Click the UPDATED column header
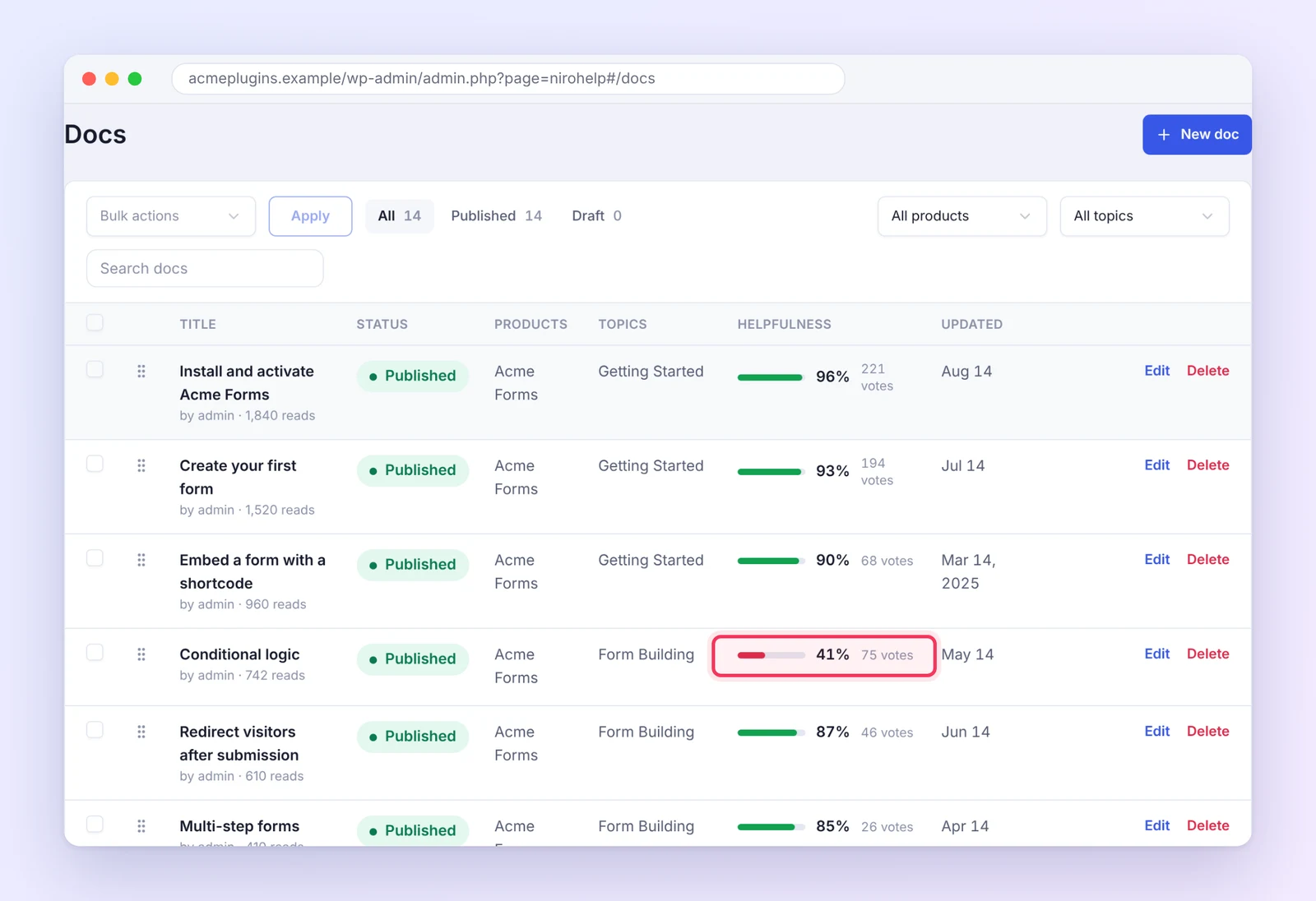 point(971,325)
